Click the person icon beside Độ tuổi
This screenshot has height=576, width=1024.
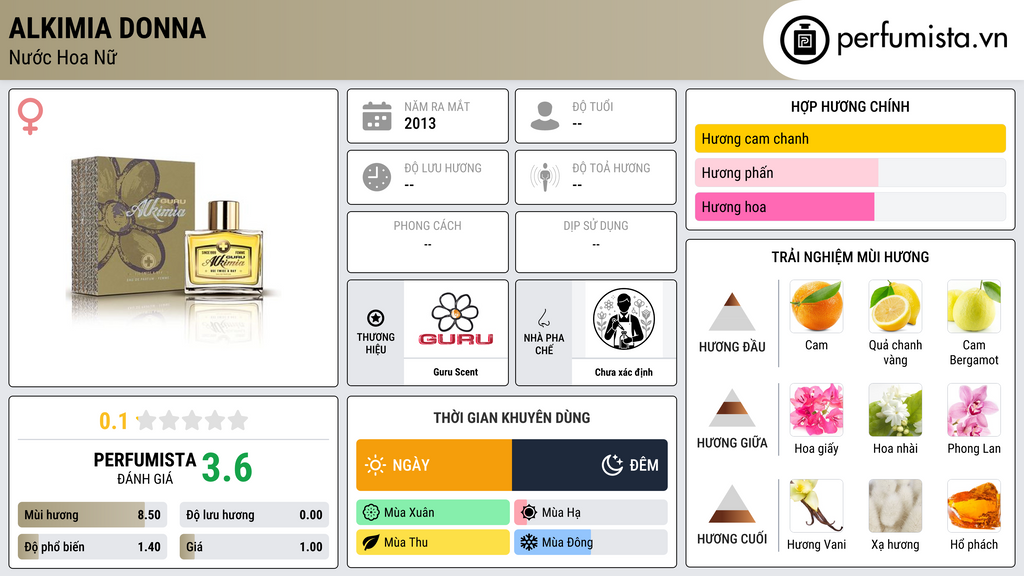545,116
